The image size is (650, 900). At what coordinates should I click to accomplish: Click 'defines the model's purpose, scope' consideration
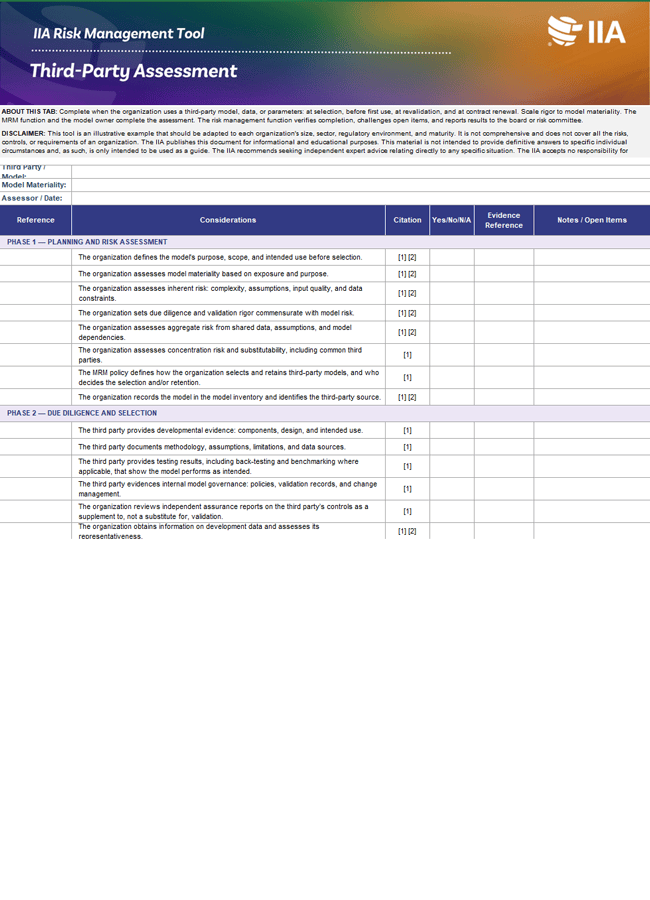[x=220, y=257]
